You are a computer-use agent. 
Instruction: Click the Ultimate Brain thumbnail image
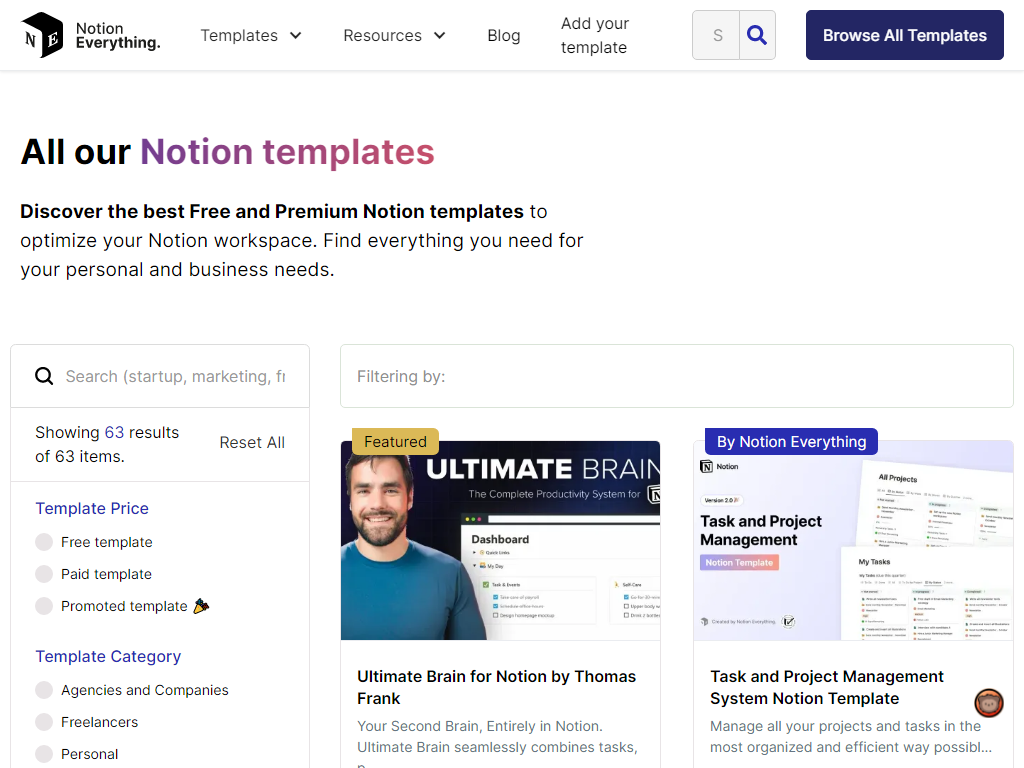(x=500, y=541)
